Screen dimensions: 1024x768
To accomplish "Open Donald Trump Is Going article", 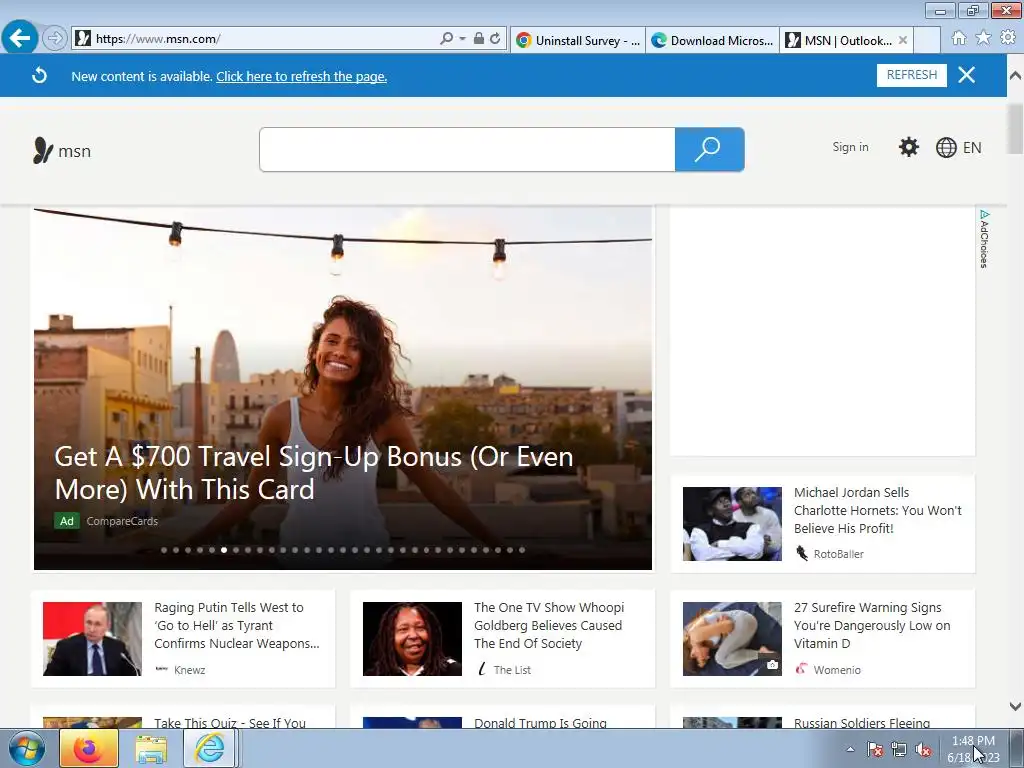I will tap(540, 722).
